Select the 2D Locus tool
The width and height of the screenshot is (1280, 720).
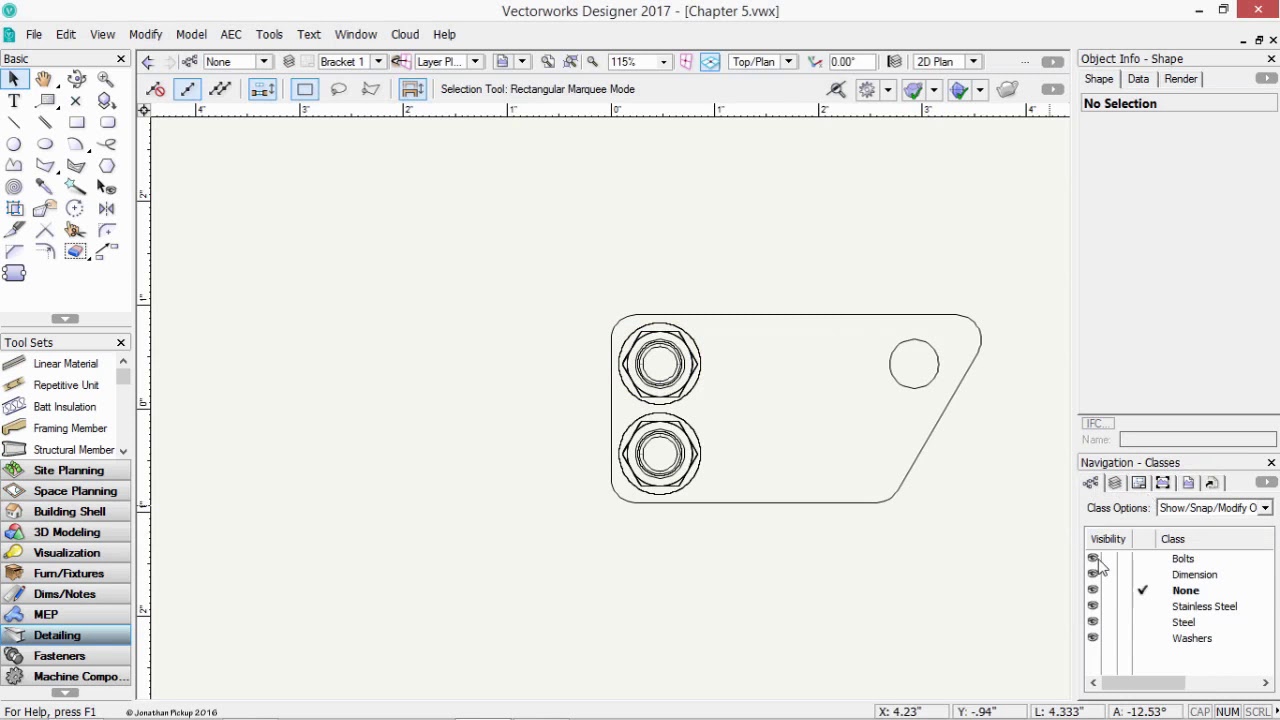(x=76, y=101)
